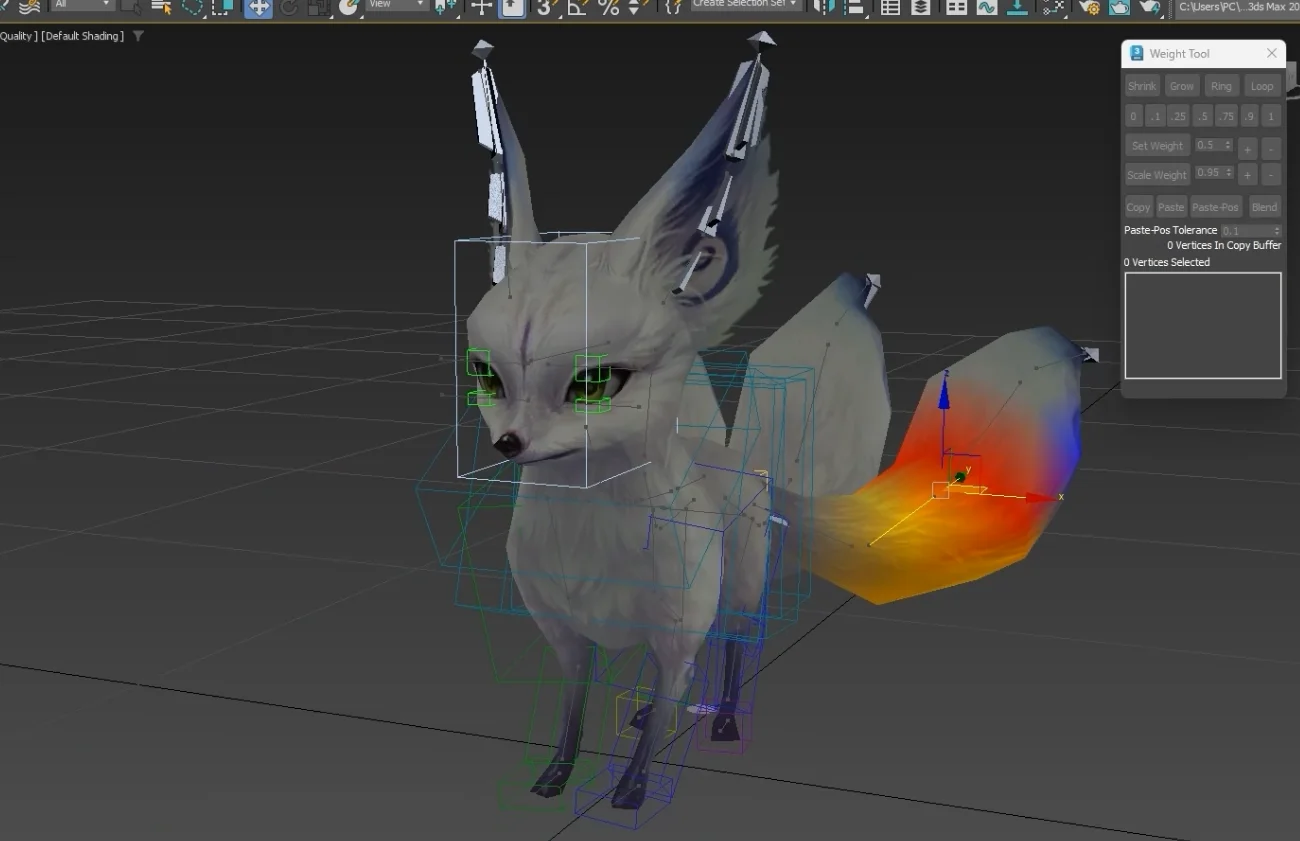Click the Set Weight button

tap(1157, 146)
